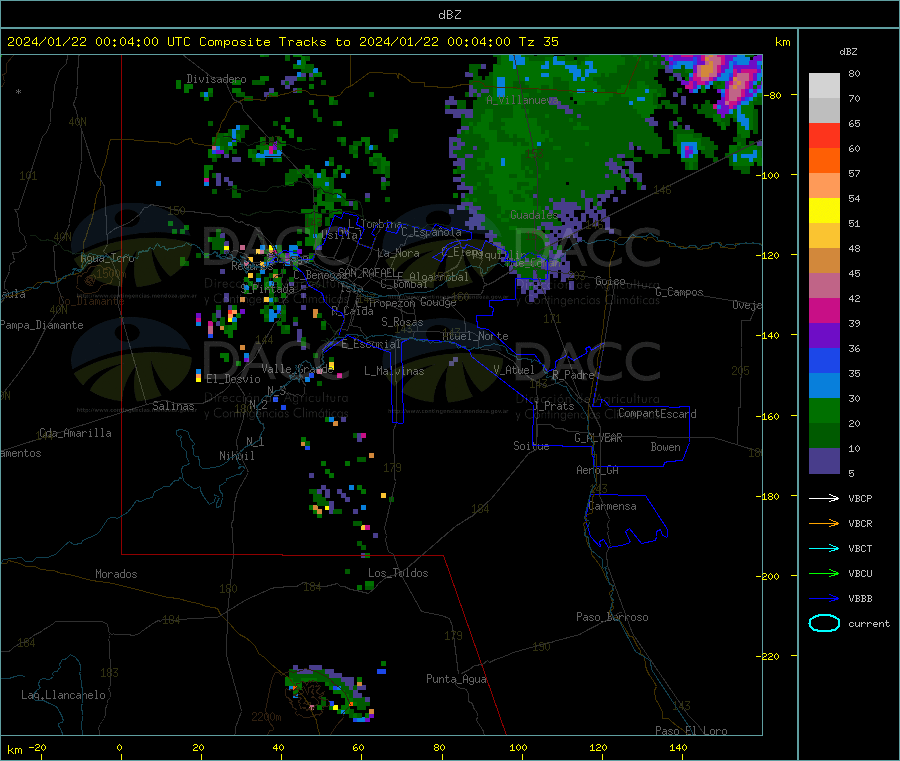The height and width of the screenshot is (761, 900).
Task: Click the green VBCU arrow in legend
Action: click(824, 573)
